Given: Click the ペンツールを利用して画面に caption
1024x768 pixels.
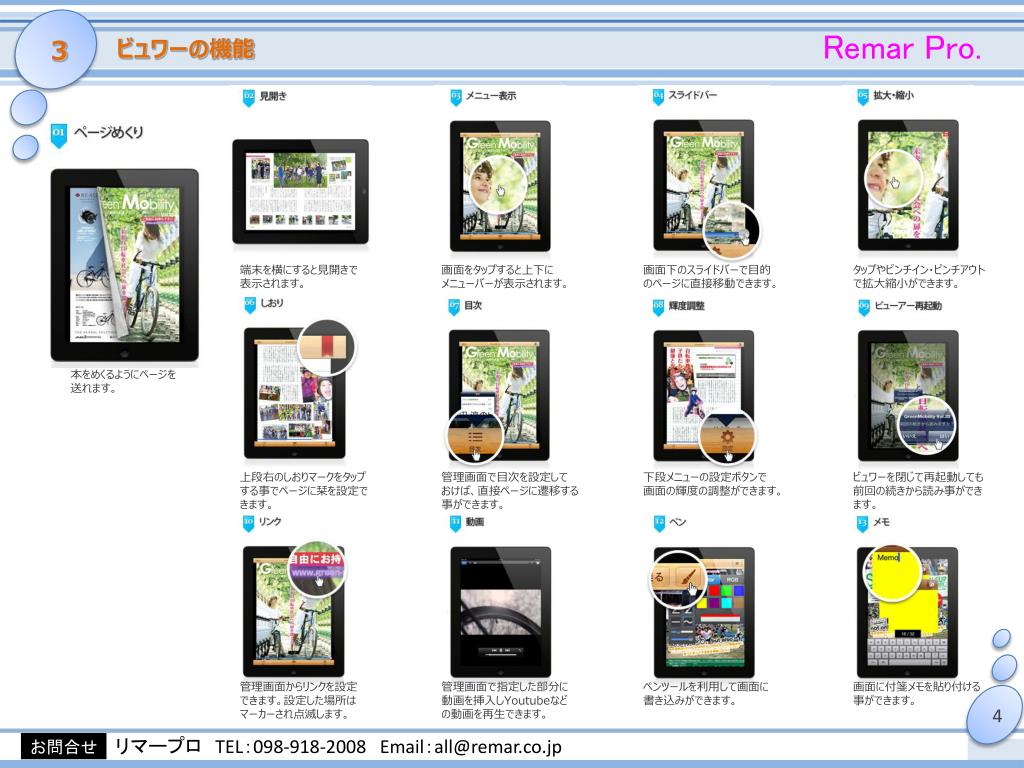Looking at the screenshot, I should [x=705, y=694].
